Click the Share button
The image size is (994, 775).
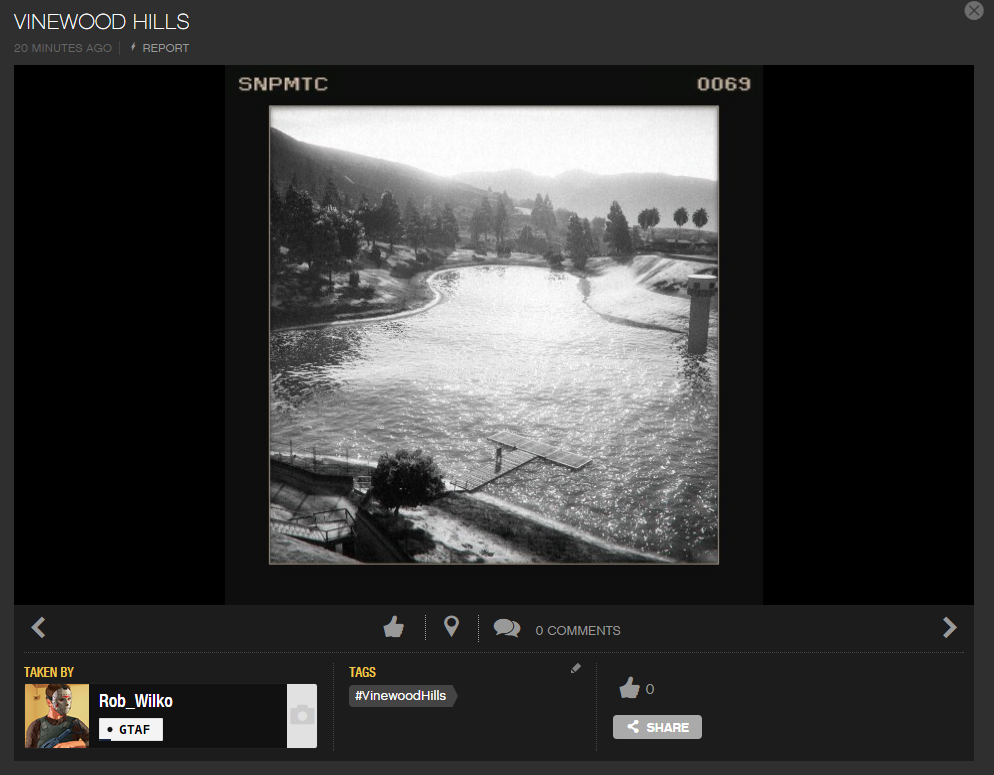(657, 727)
